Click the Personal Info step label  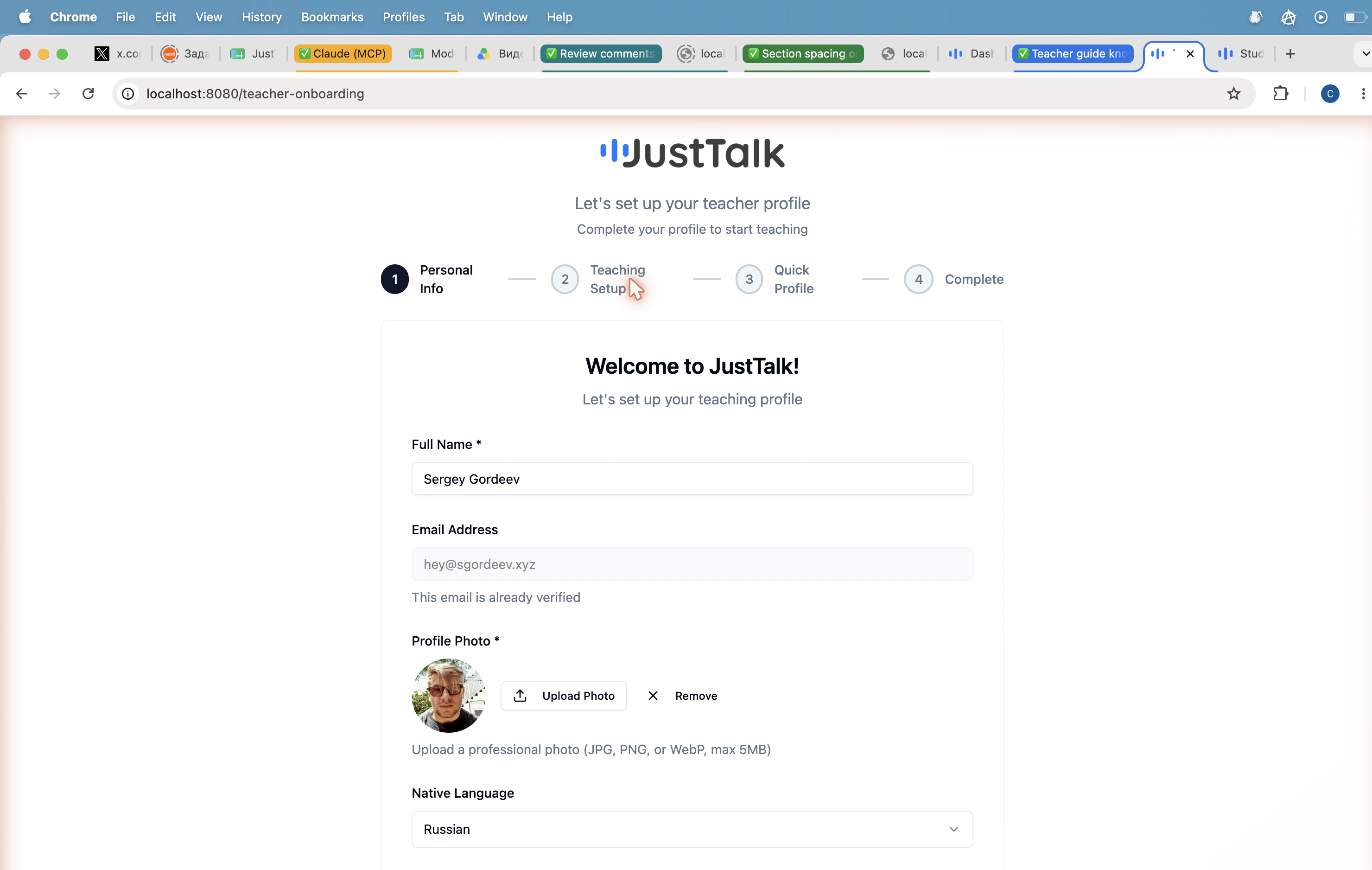(x=446, y=279)
